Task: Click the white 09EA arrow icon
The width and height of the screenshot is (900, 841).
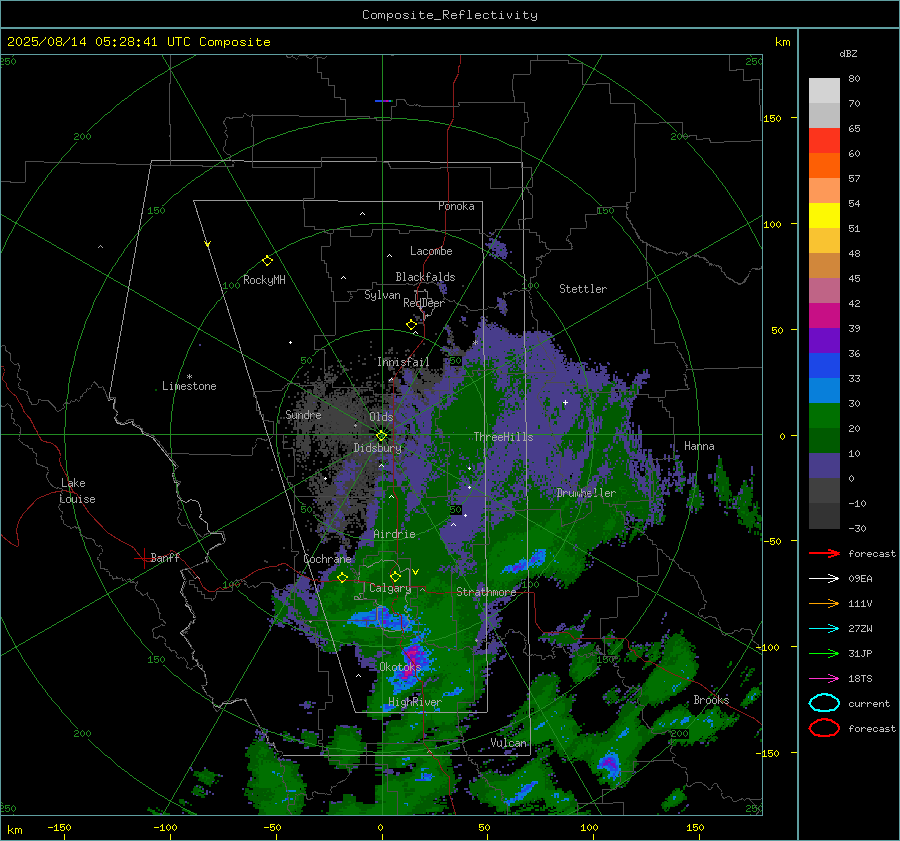Action: point(824,579)
